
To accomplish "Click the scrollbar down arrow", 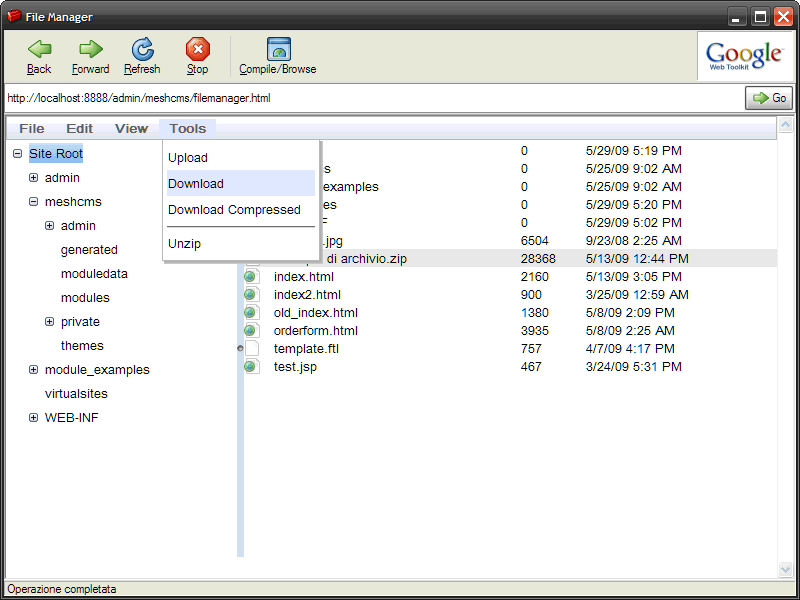I will [x=785, y=569].
